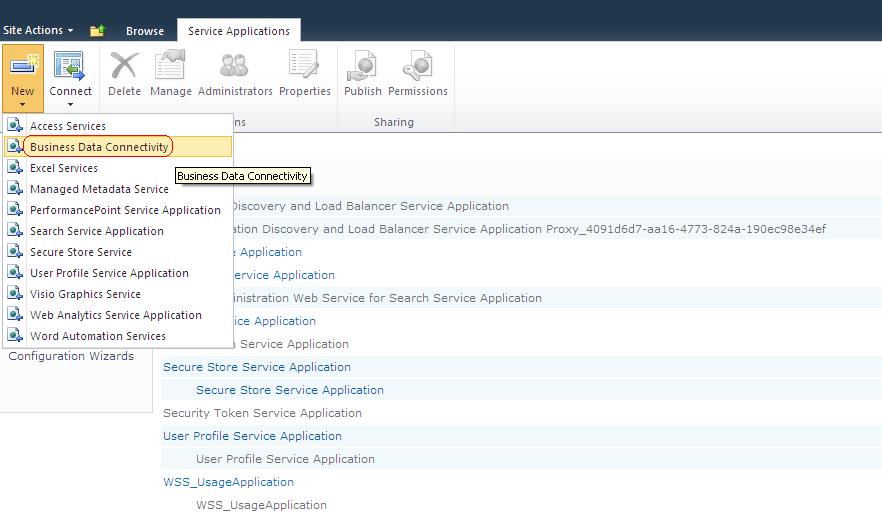Click the icon beside Excel Services
882x528 pixels.
15,167
